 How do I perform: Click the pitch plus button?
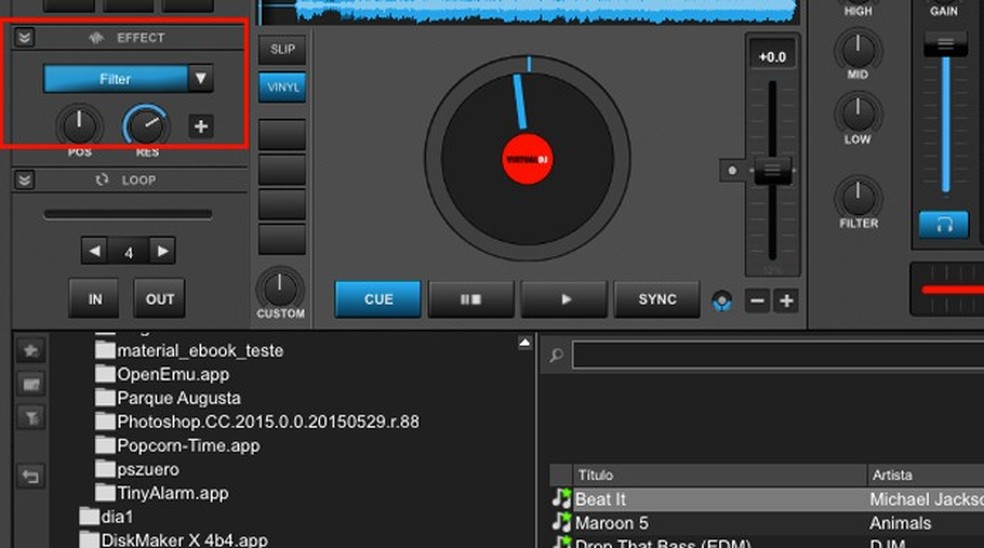click(x=786, y=301)
